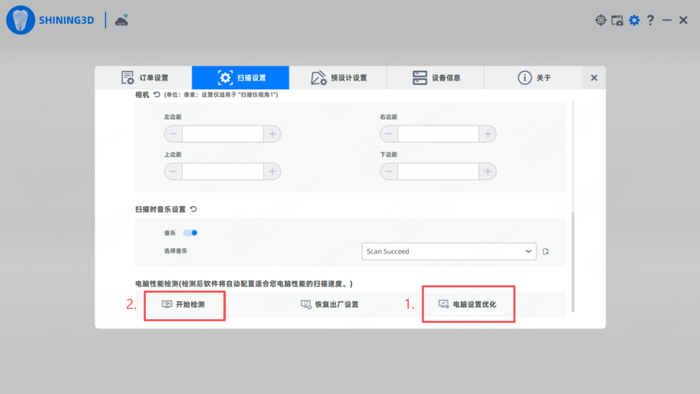Click the 下边距 value field
700x394 pixels.
click(438, 171)
